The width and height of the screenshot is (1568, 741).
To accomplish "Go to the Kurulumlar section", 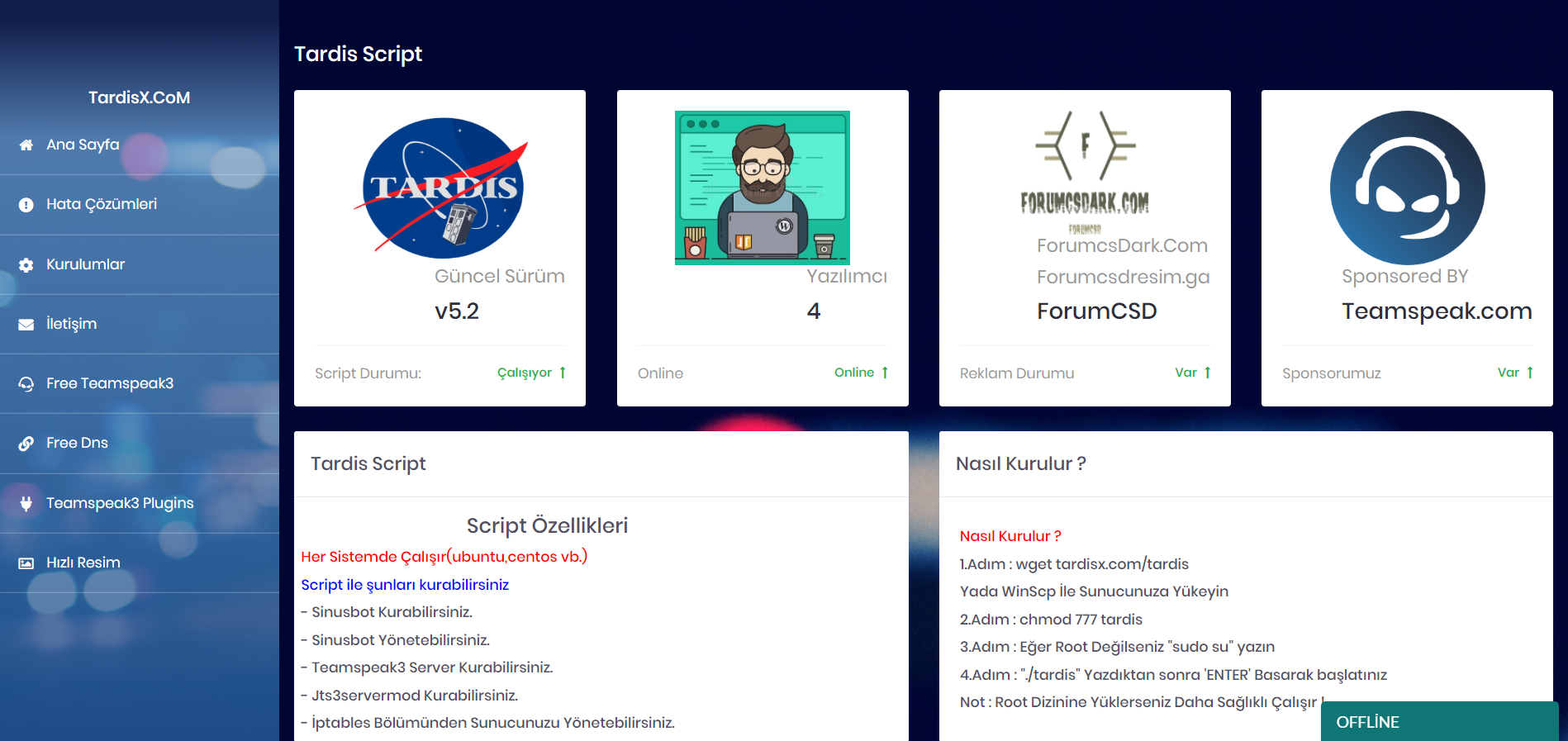I will (x=140, y=264).
